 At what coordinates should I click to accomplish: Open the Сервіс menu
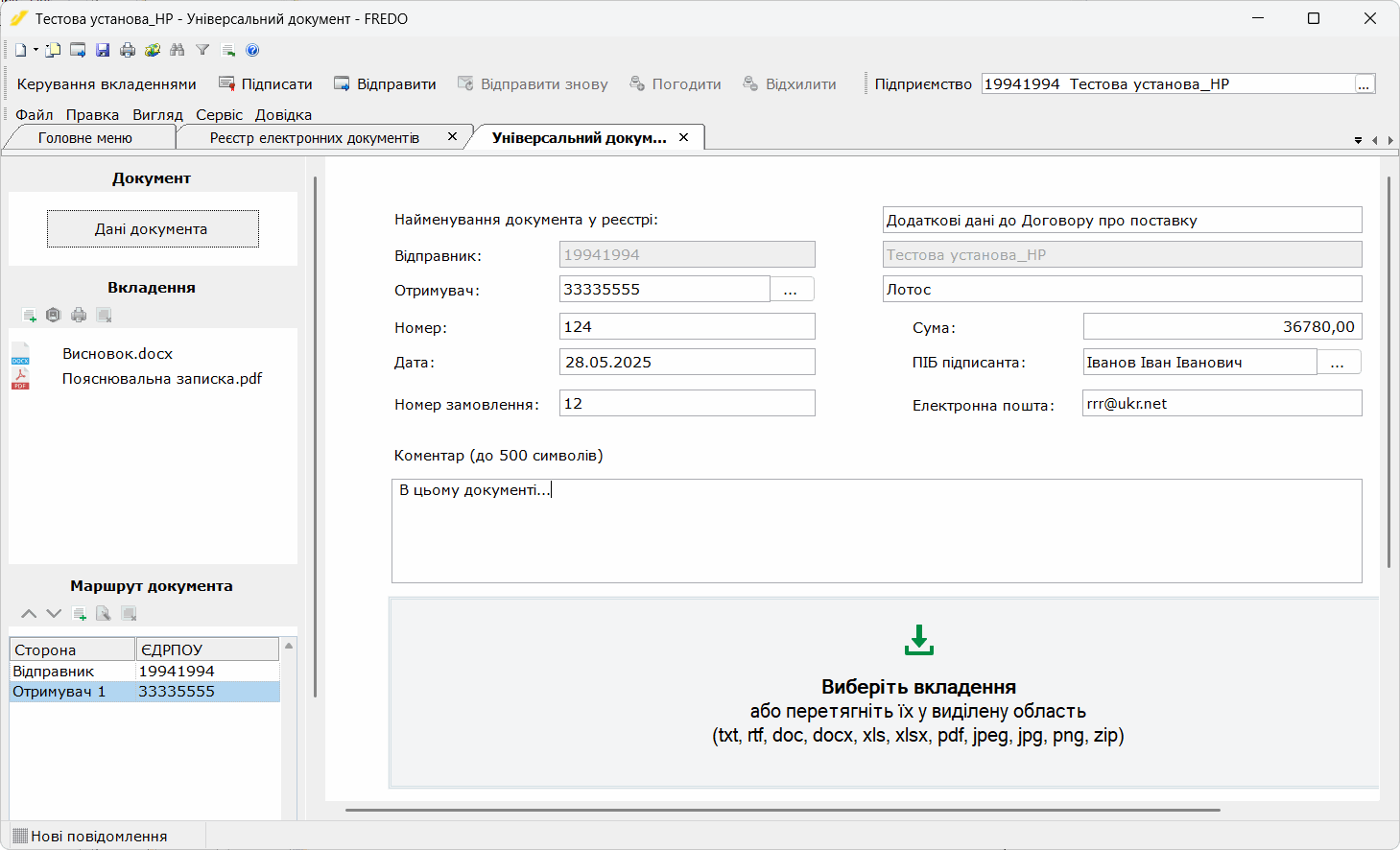[x=220, y=115]
